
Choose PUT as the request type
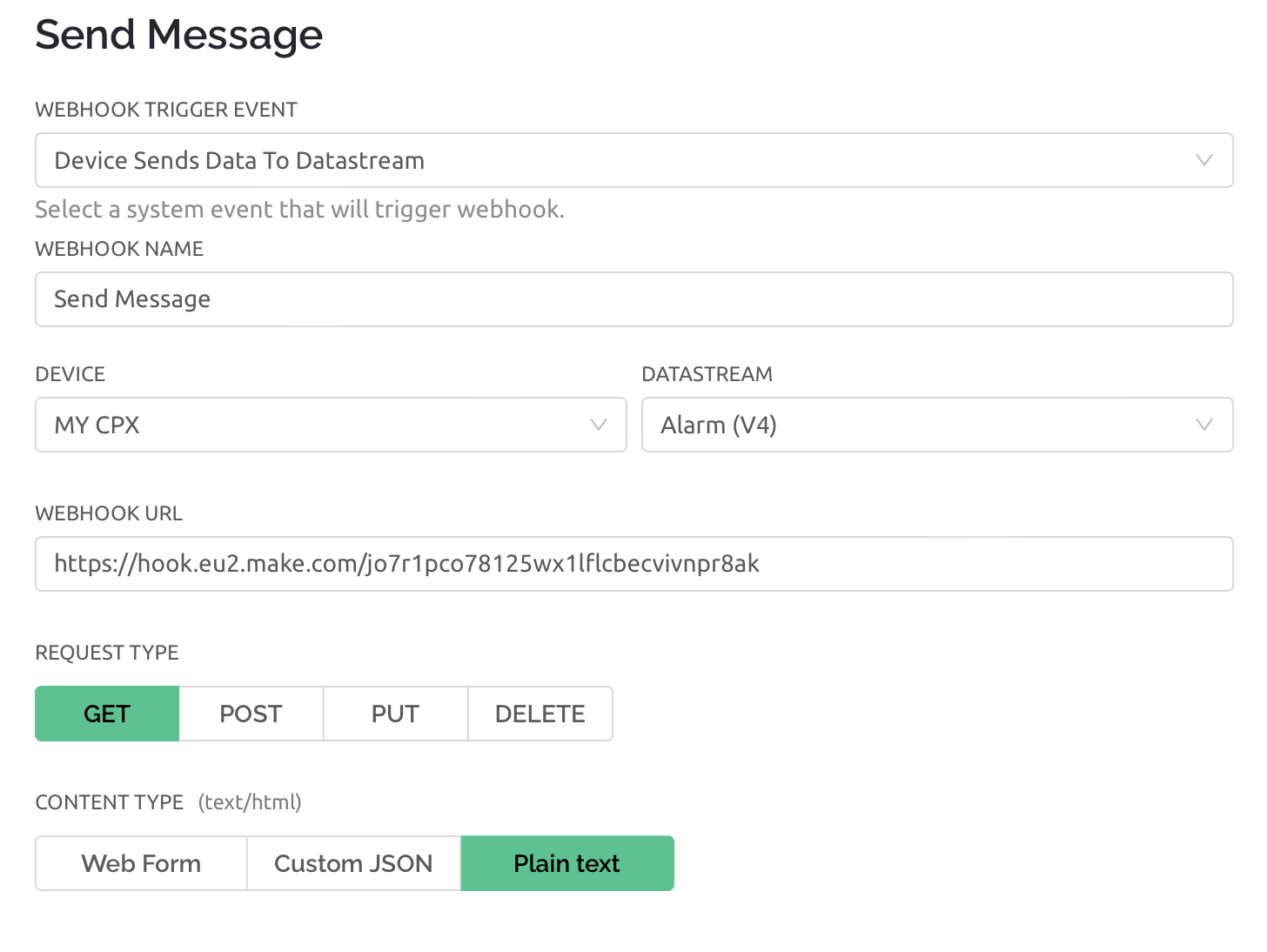pos(396,714)
